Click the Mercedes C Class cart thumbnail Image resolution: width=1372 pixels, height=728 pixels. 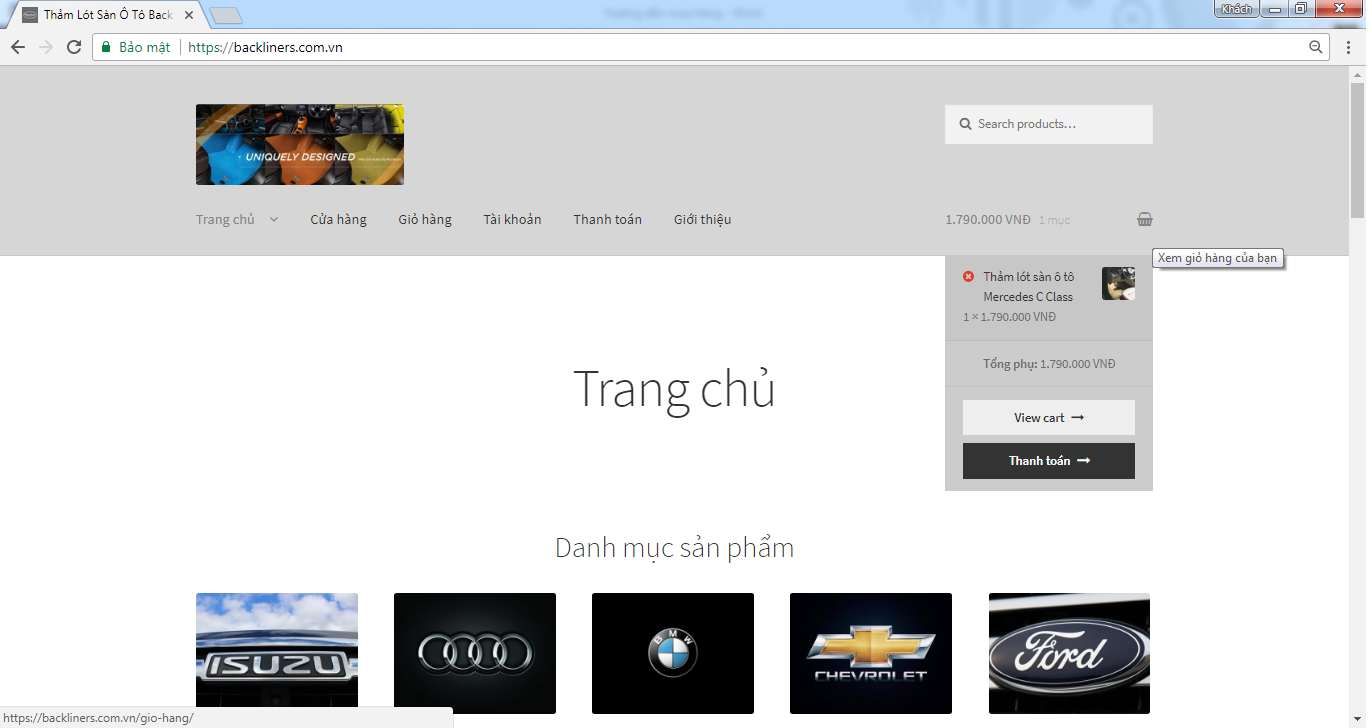tap(1118, 283)
